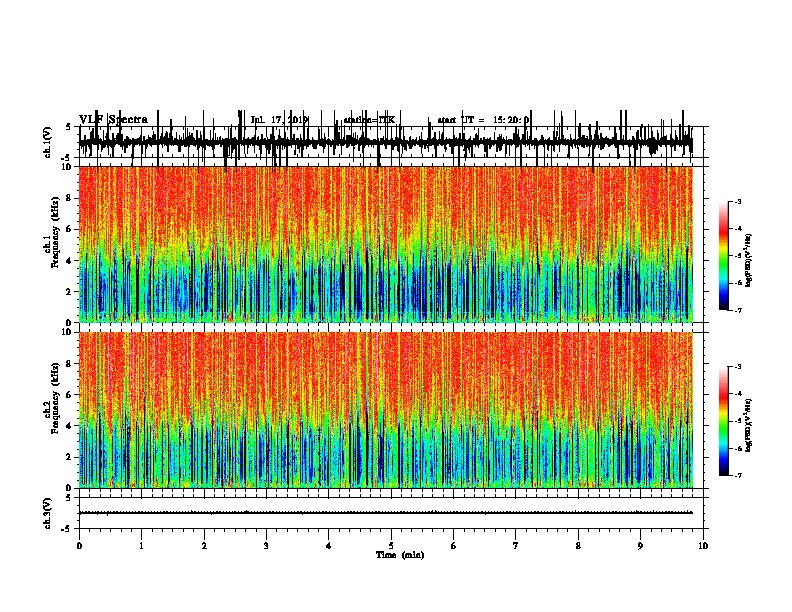The width and height of the screenshot is (792, 612).
Task: Click the '8' kHz tick on ch.2 spectrogram
Action: (x=70, y=364)
